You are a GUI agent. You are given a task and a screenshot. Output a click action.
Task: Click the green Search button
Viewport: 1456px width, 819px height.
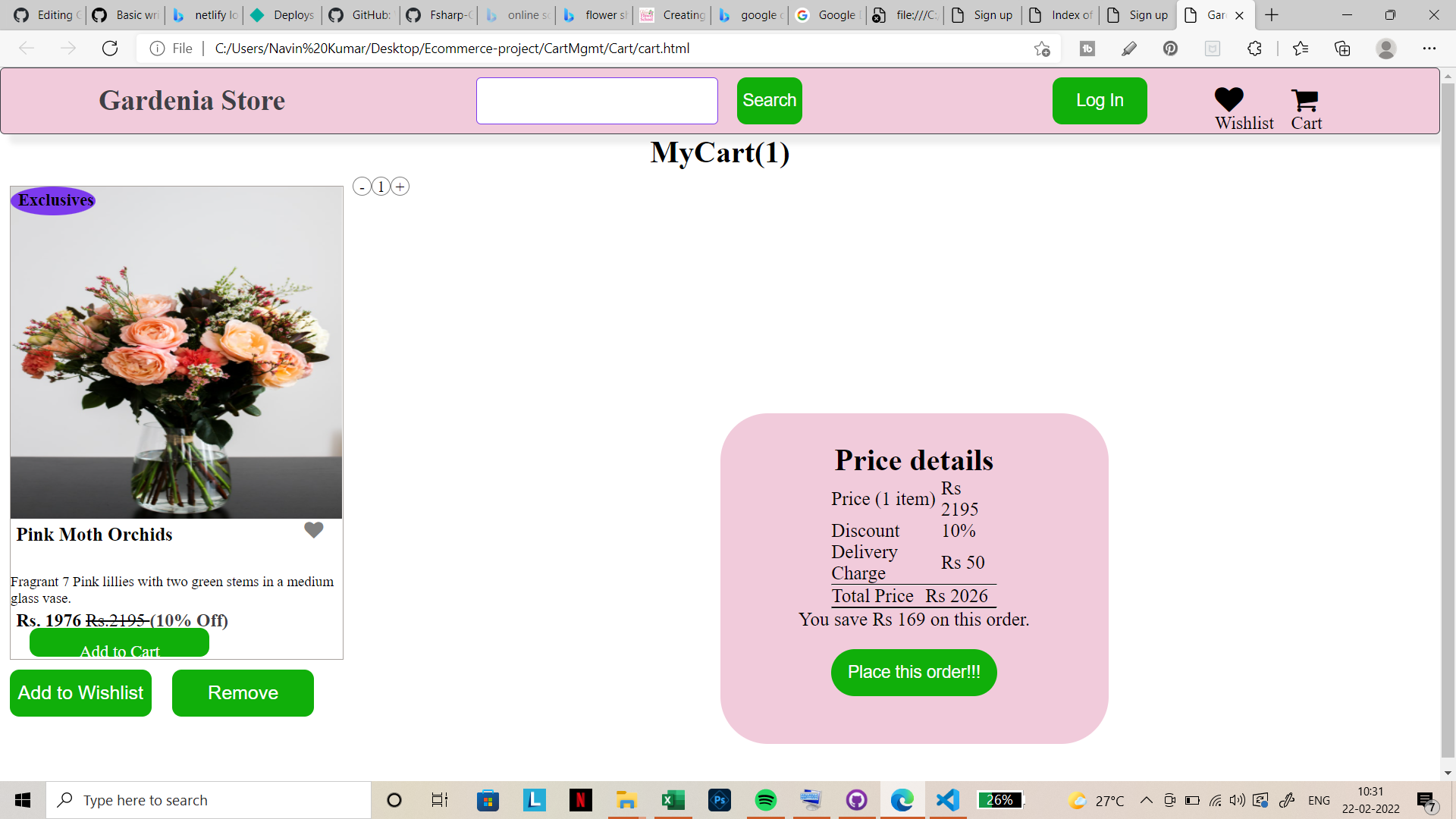pos(769,100)
